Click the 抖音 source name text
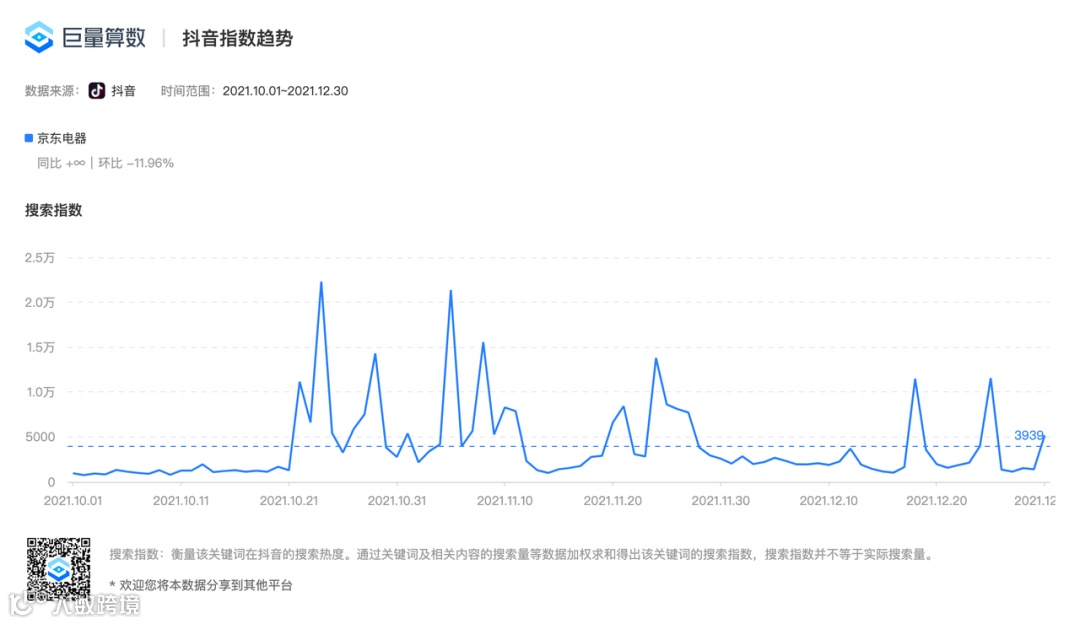The height and width of the screenshot is (624, 1080). click(124, 91)
